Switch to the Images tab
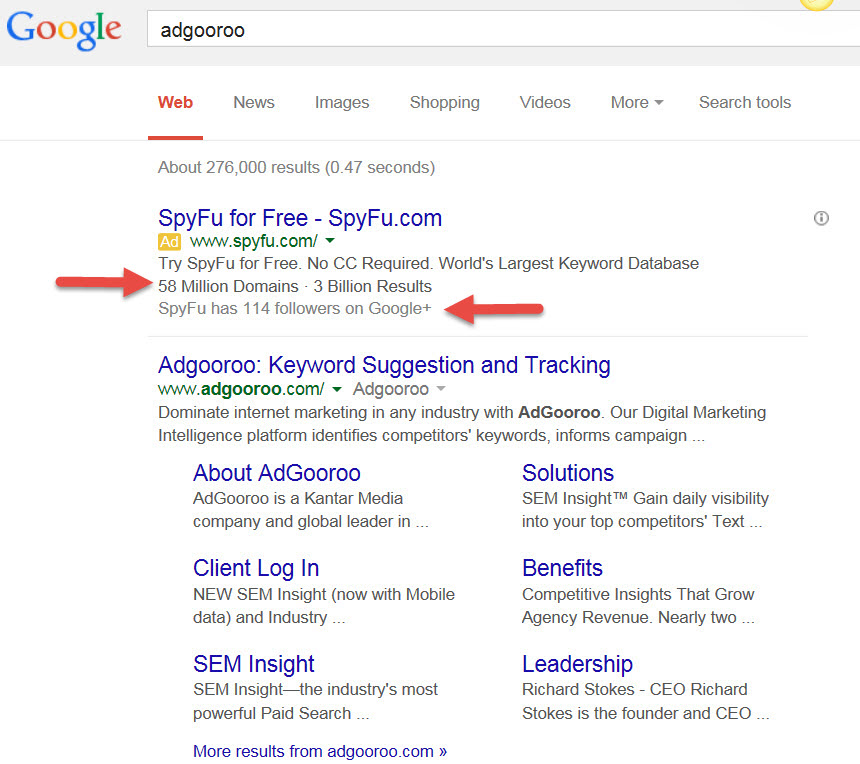 (342, 102)
